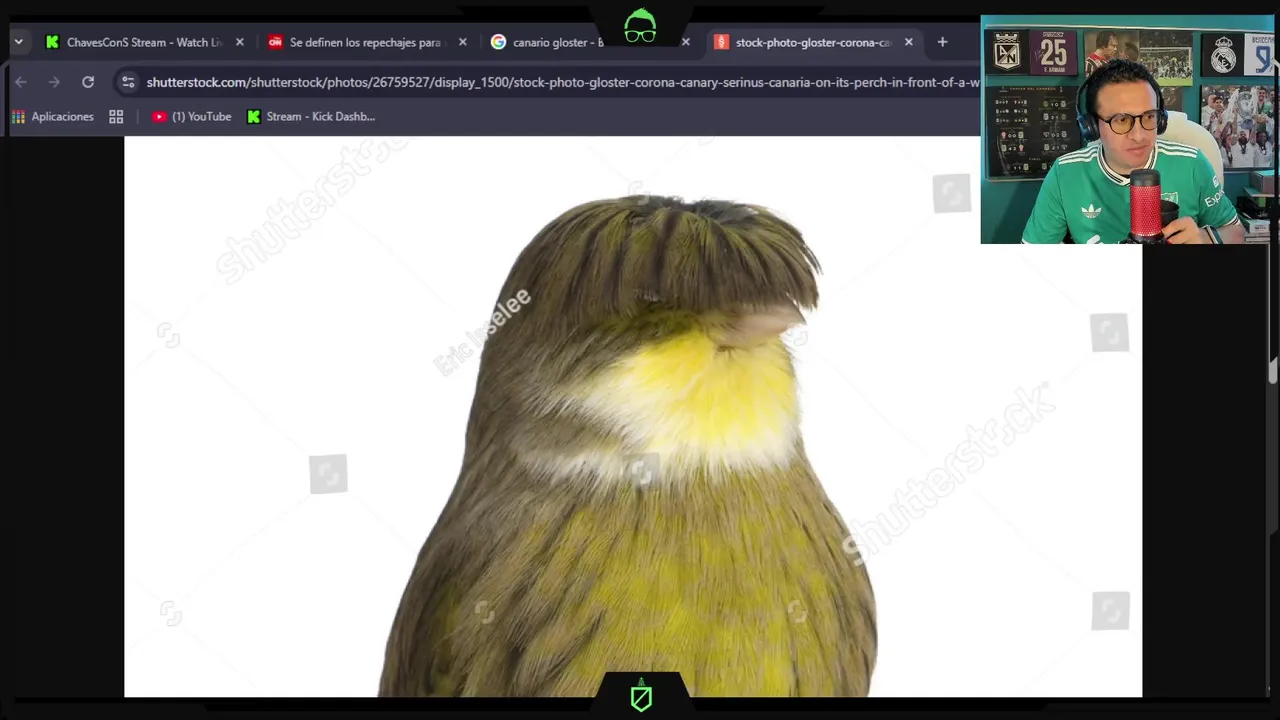Open the tab search dropdown arrow
The height and width of the screenshot is (720, 1280).
point(18,42)
